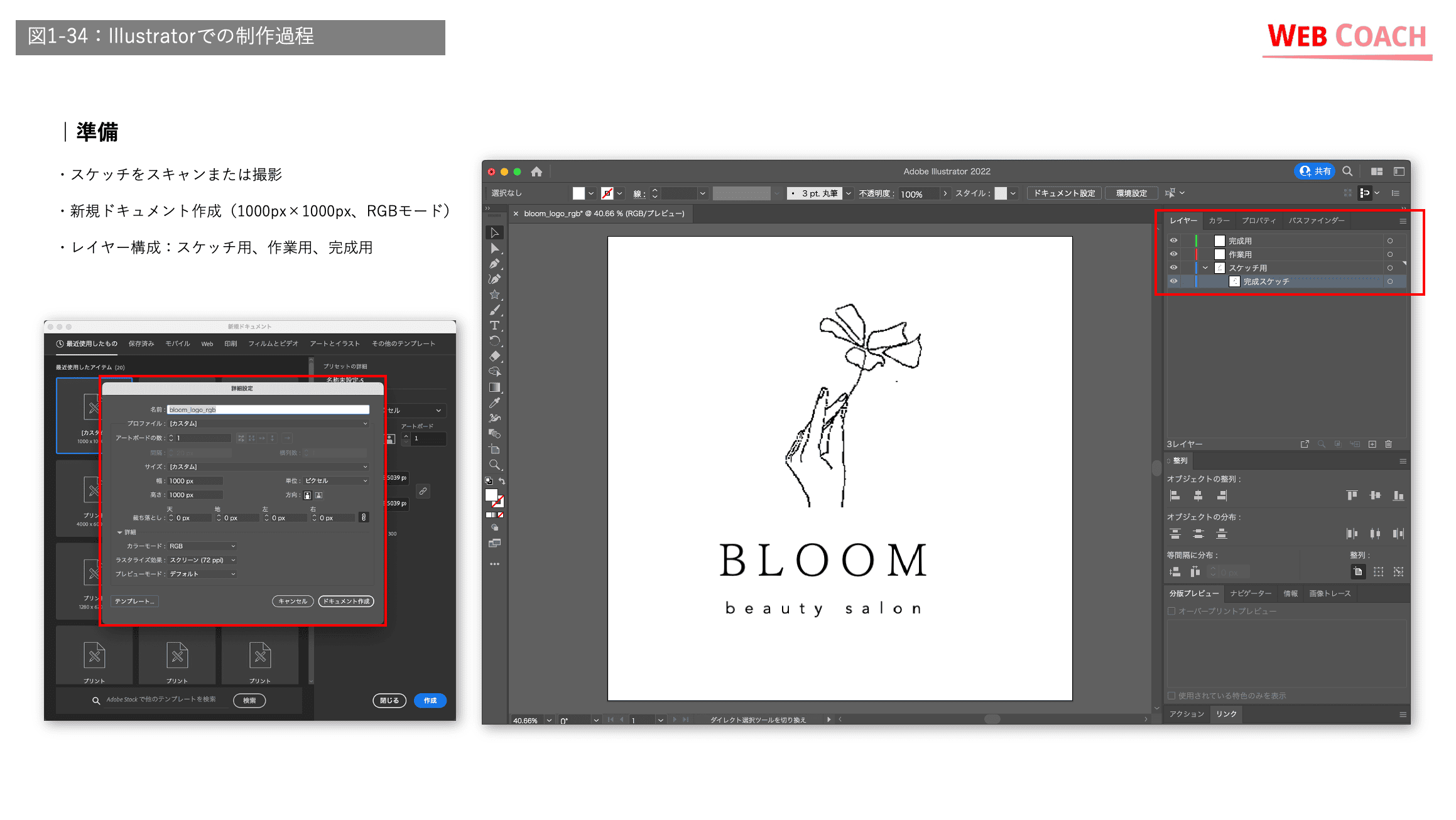Select the Curvature tool
Viewport: 1456px width, 820px height.
495,279
